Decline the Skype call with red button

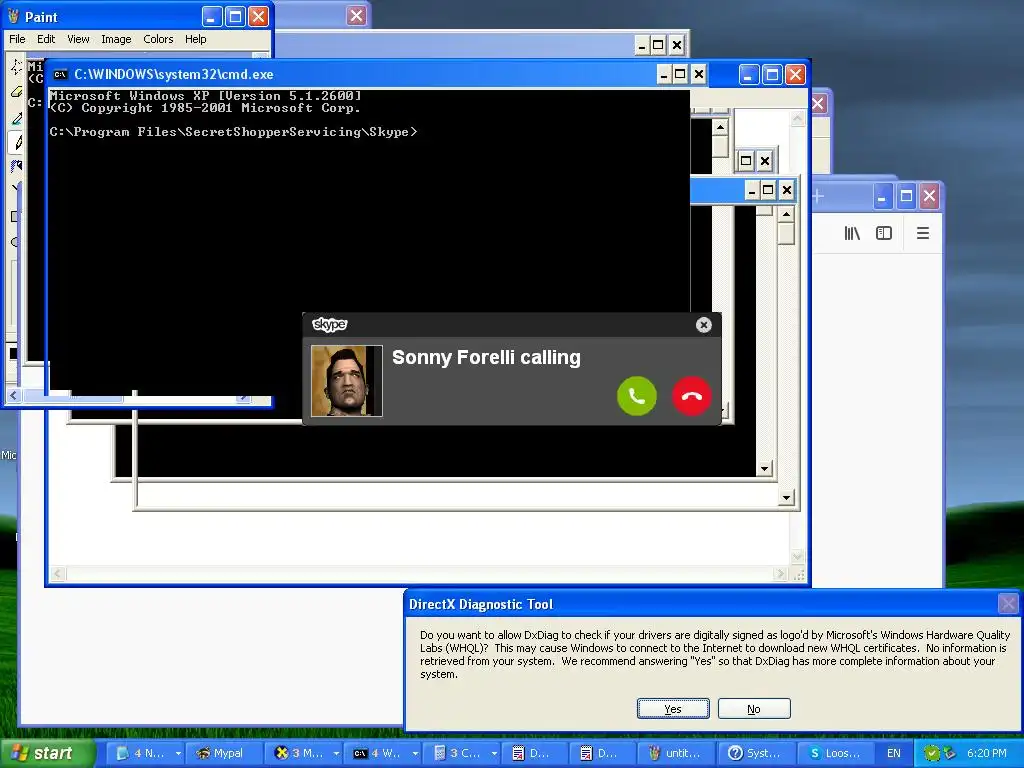pyautogui.click(x=692, y=396)
